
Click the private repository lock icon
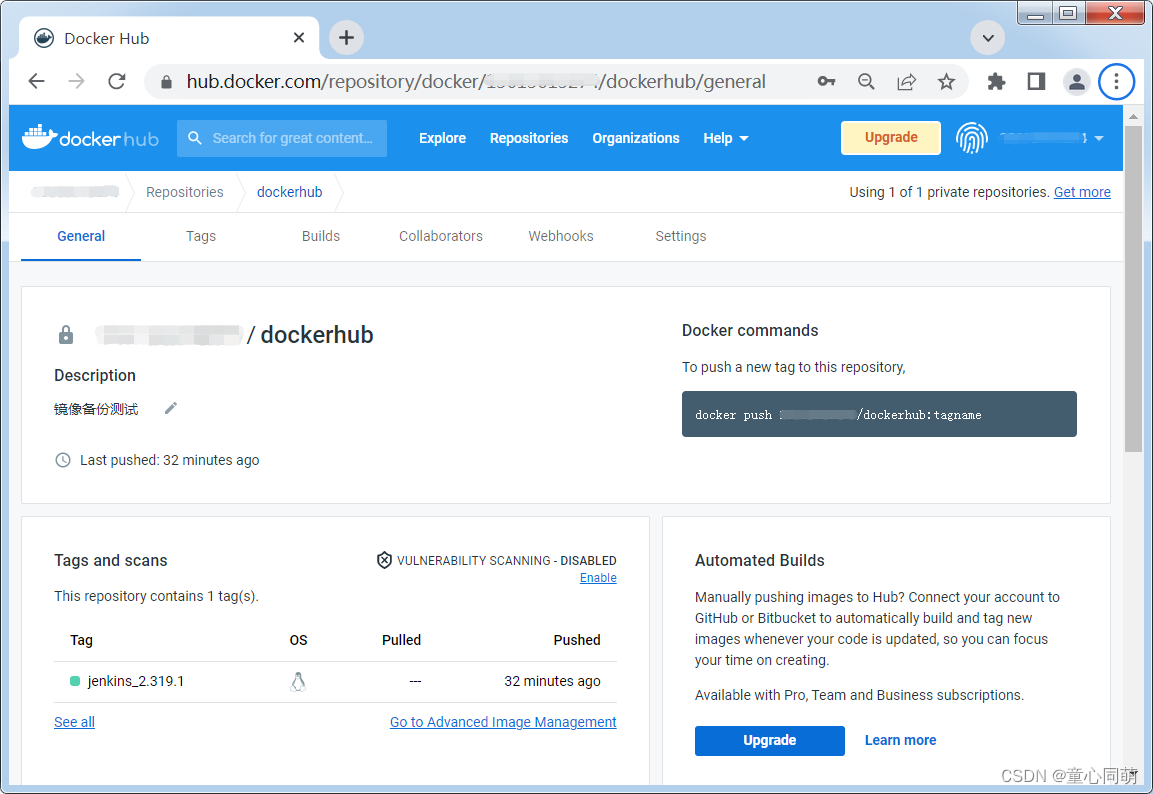65,334
